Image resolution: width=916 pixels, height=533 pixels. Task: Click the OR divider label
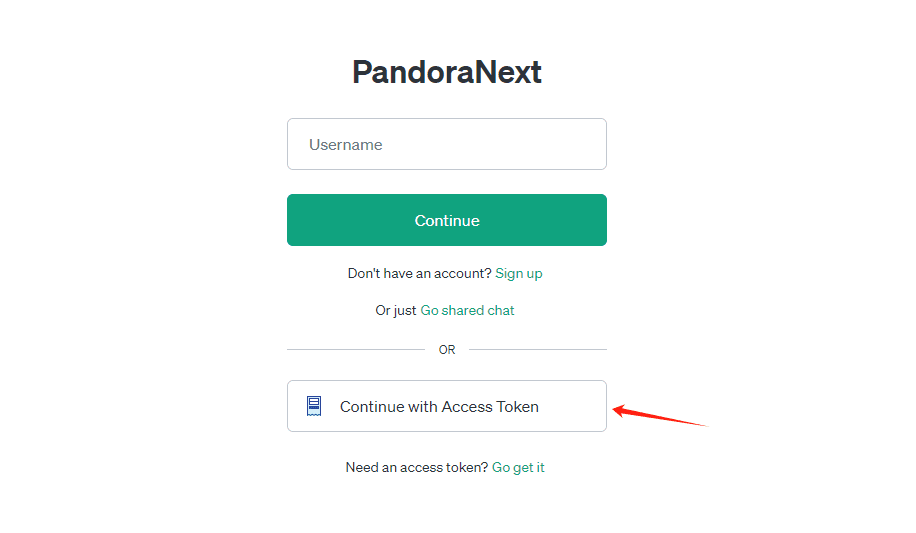[447, 349]
